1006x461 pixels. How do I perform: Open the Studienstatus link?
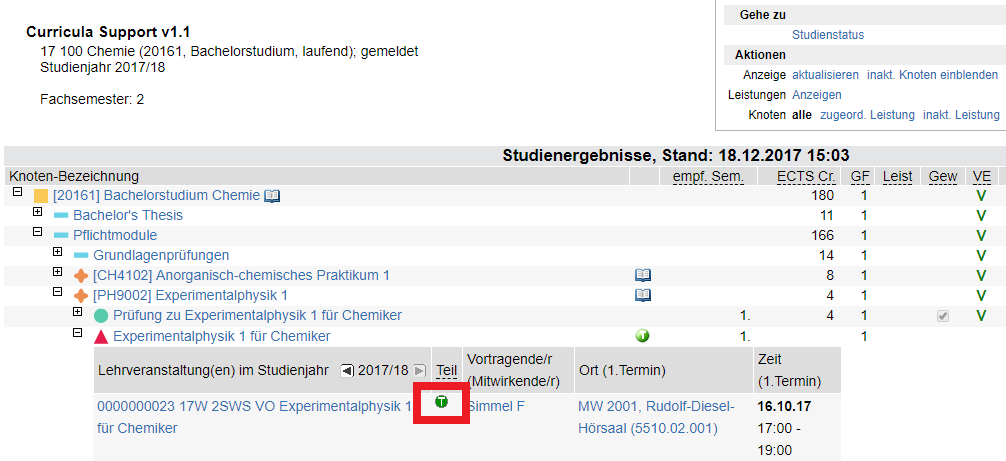click(827, 35)
